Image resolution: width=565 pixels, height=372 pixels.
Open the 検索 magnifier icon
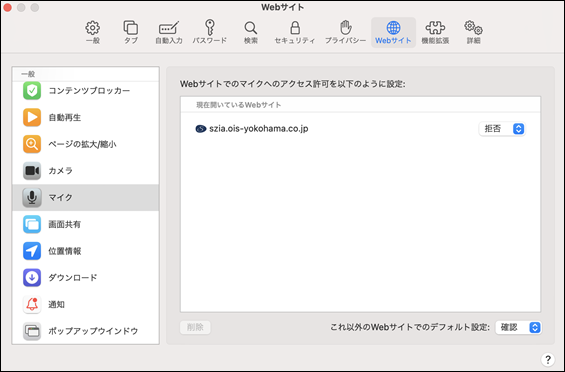click(x=250, y=28)
